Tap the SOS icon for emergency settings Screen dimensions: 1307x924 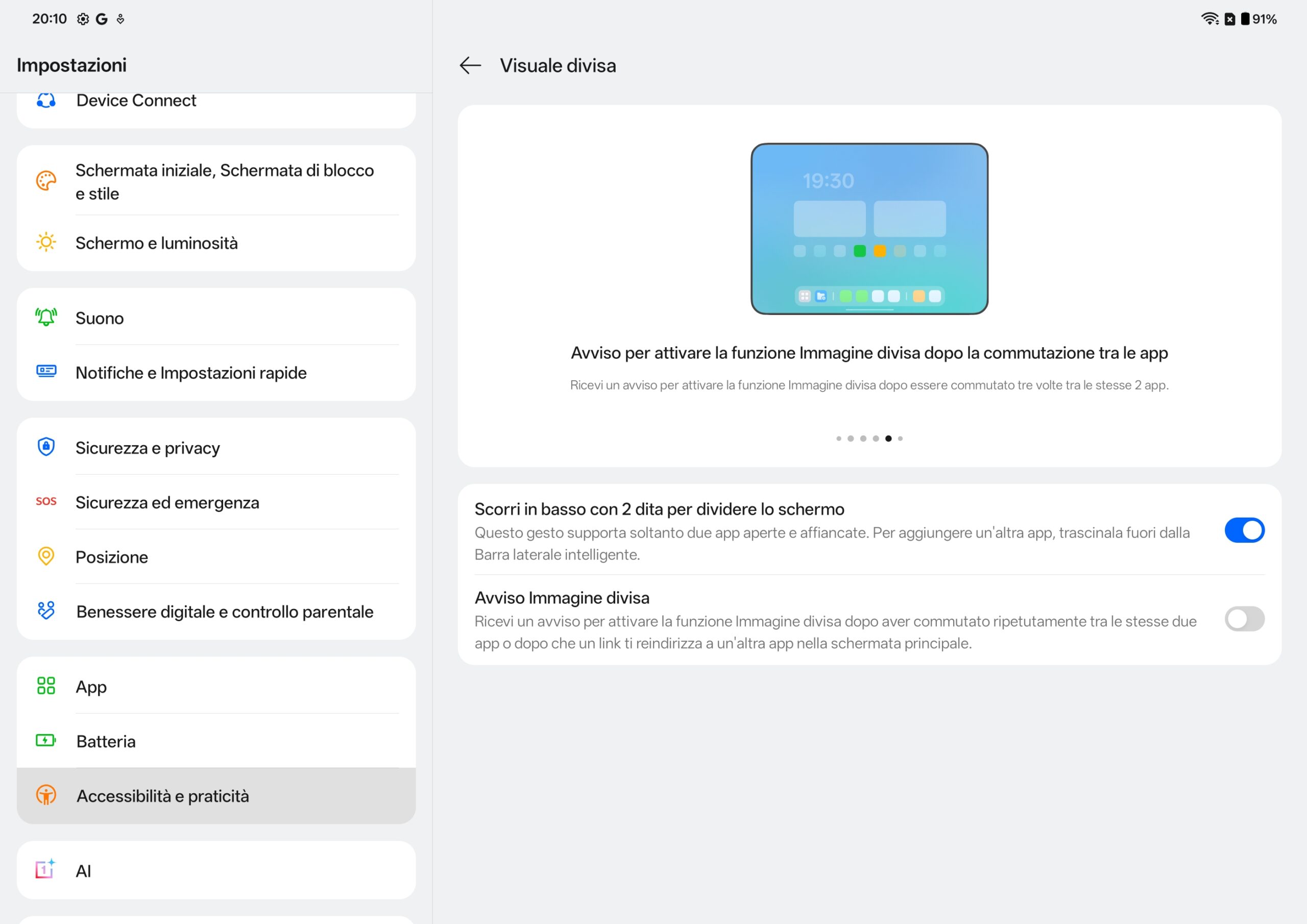(x=46, y=502)
